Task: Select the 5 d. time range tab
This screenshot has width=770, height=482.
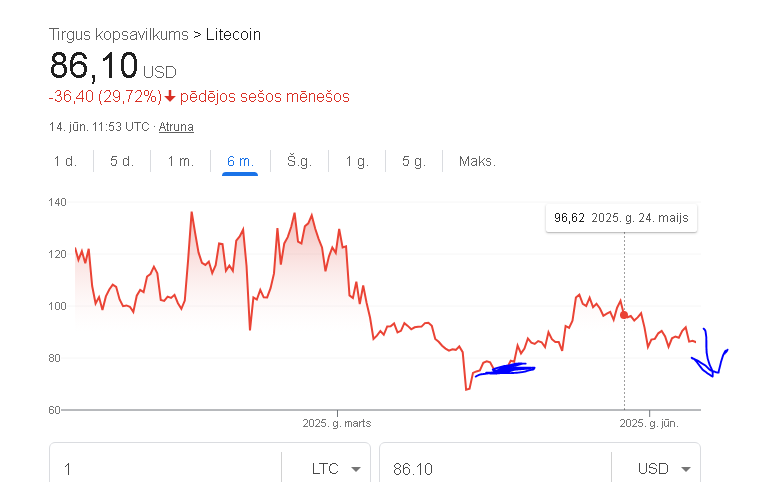Action: coord(122,161)
